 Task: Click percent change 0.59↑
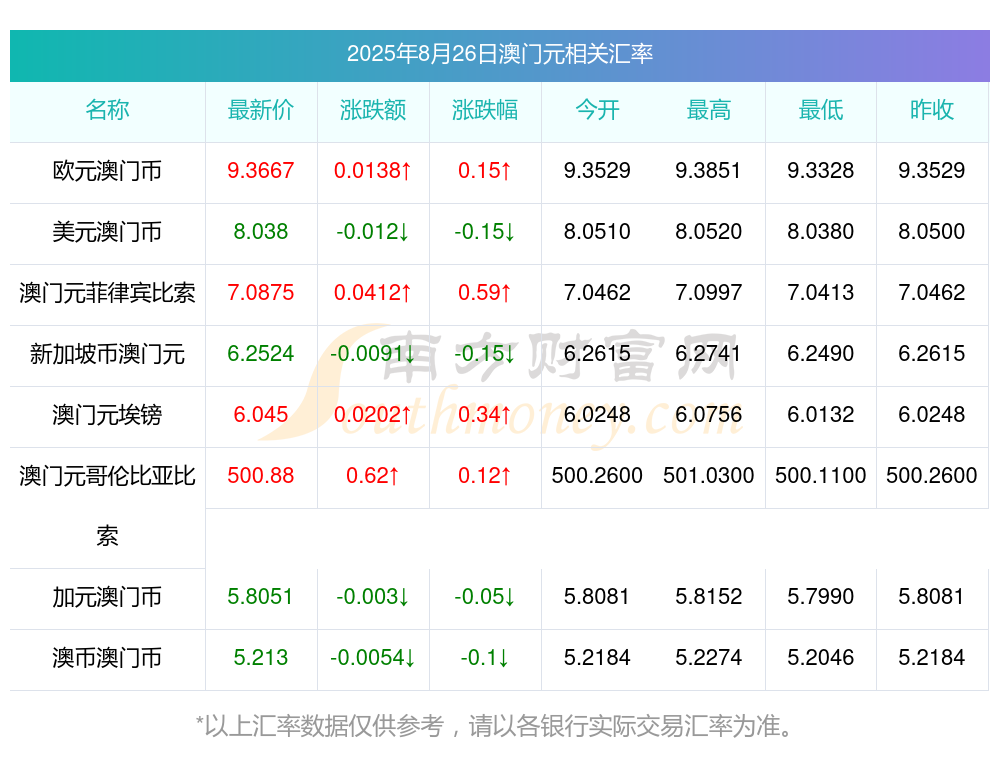485,292
